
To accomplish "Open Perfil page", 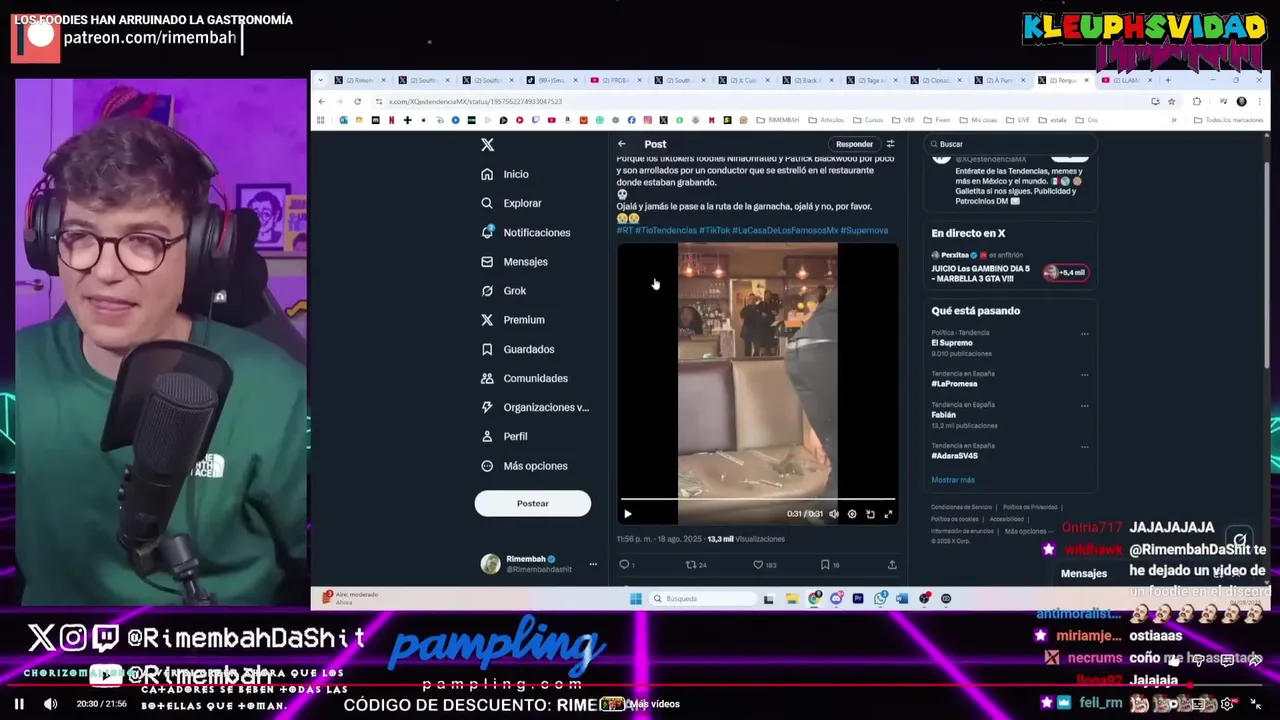I will [x=504, y=436].
